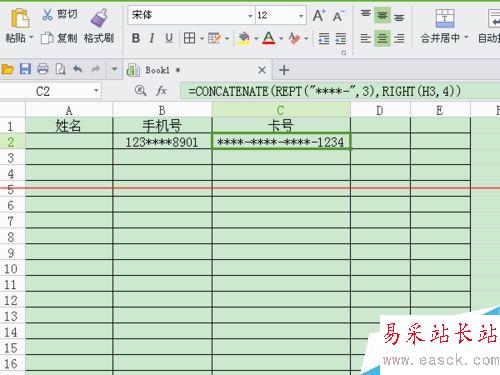Click the Merge and Center icon

tap(445, 18)
